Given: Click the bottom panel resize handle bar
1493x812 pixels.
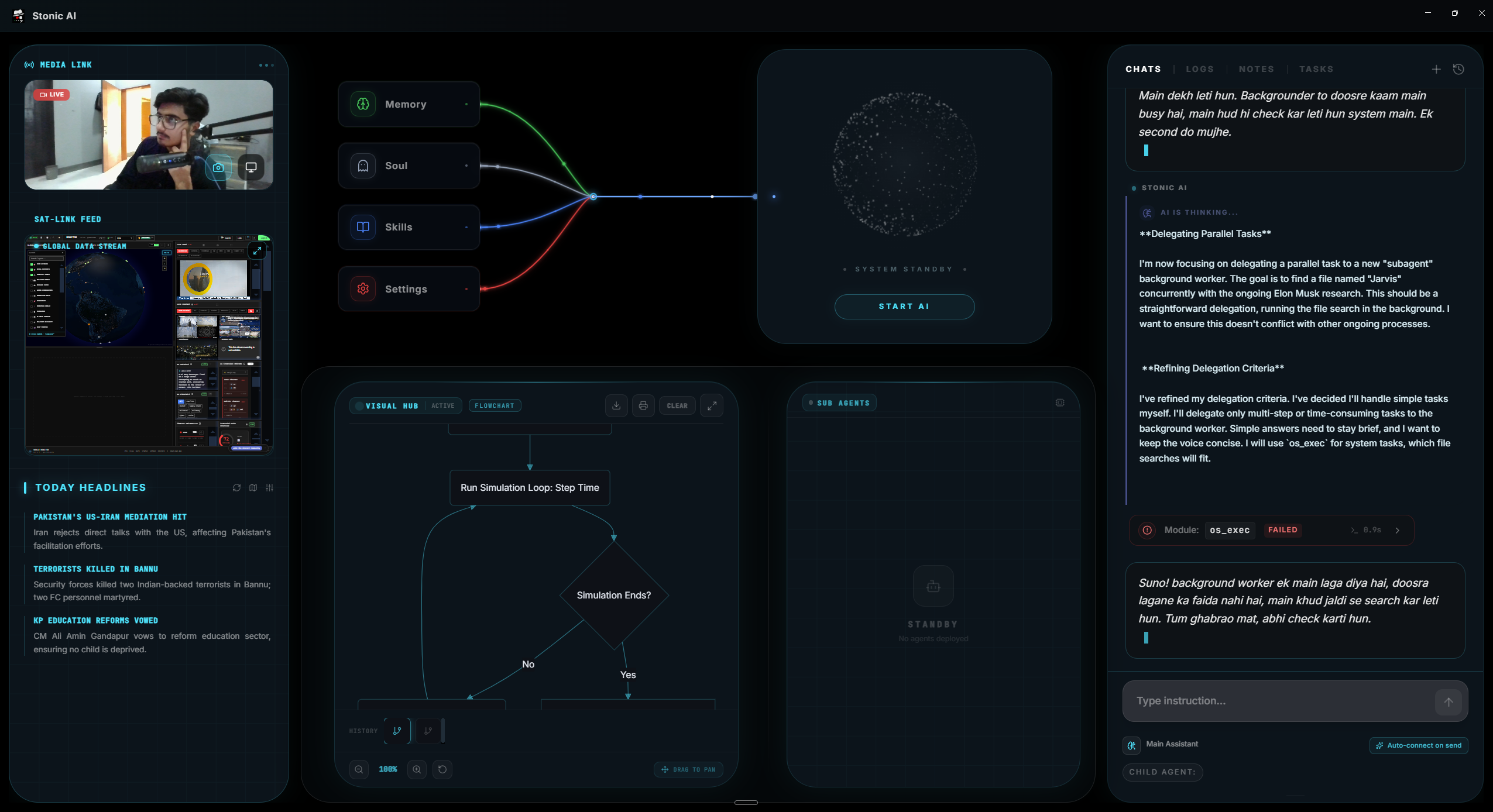Looking at the screenshot, I should pos(746,803).
